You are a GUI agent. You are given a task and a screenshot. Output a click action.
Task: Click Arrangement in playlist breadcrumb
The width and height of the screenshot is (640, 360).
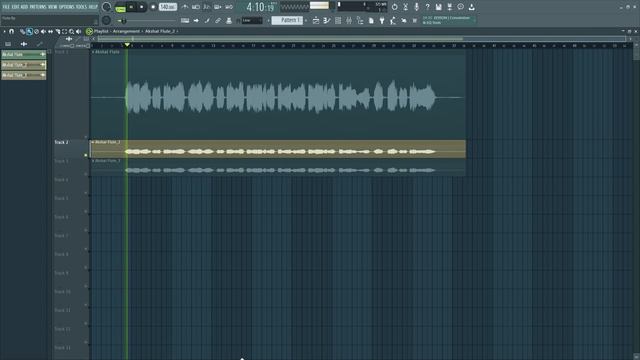[x=126, y=31]
